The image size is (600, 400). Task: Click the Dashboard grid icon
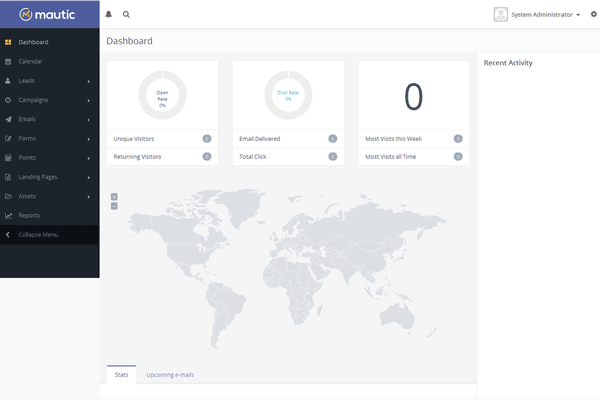(8, 42)
